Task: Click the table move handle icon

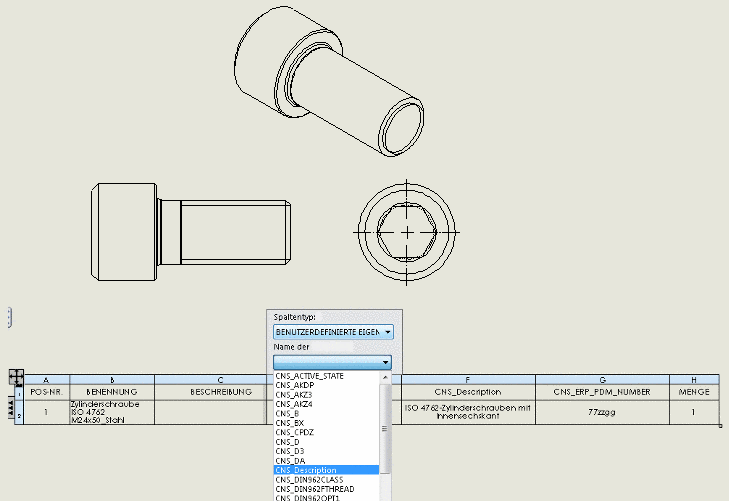Action: [x=16, y=376]
